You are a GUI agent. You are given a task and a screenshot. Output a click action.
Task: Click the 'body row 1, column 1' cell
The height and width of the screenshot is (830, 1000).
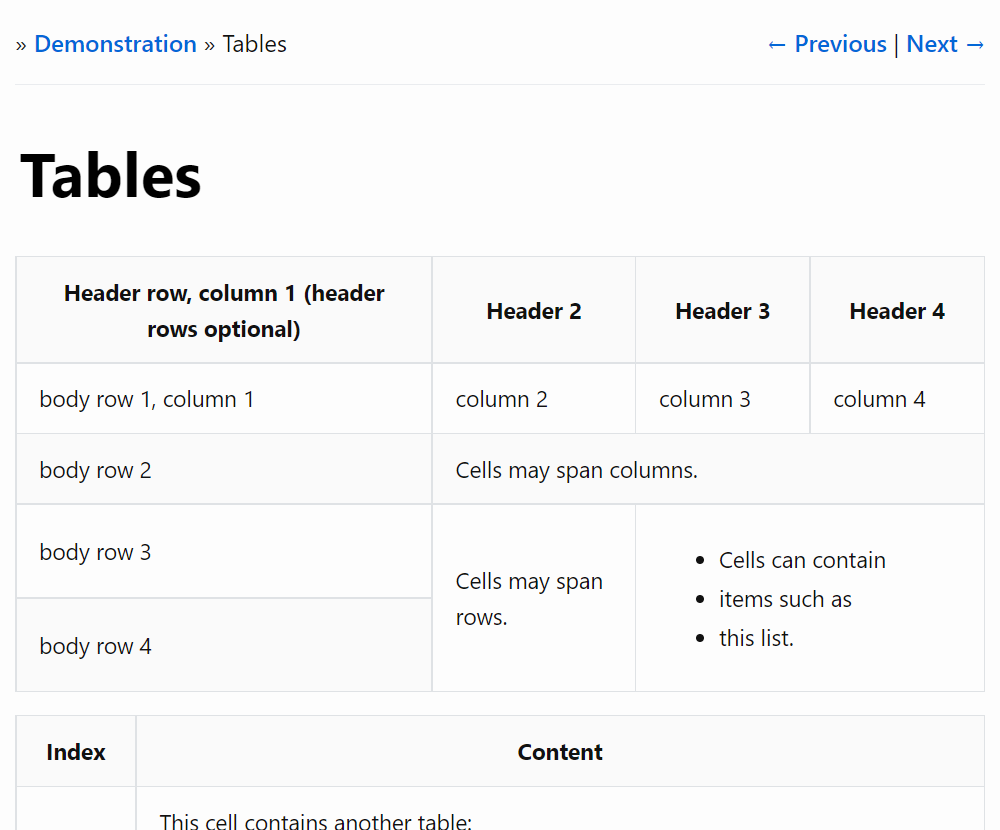click(x=147, y=399)
